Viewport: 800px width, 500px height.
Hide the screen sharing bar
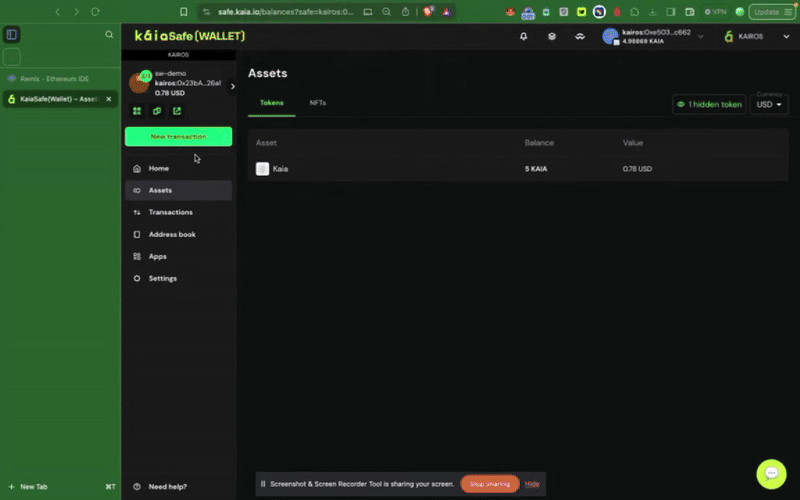tap(532, 484)
